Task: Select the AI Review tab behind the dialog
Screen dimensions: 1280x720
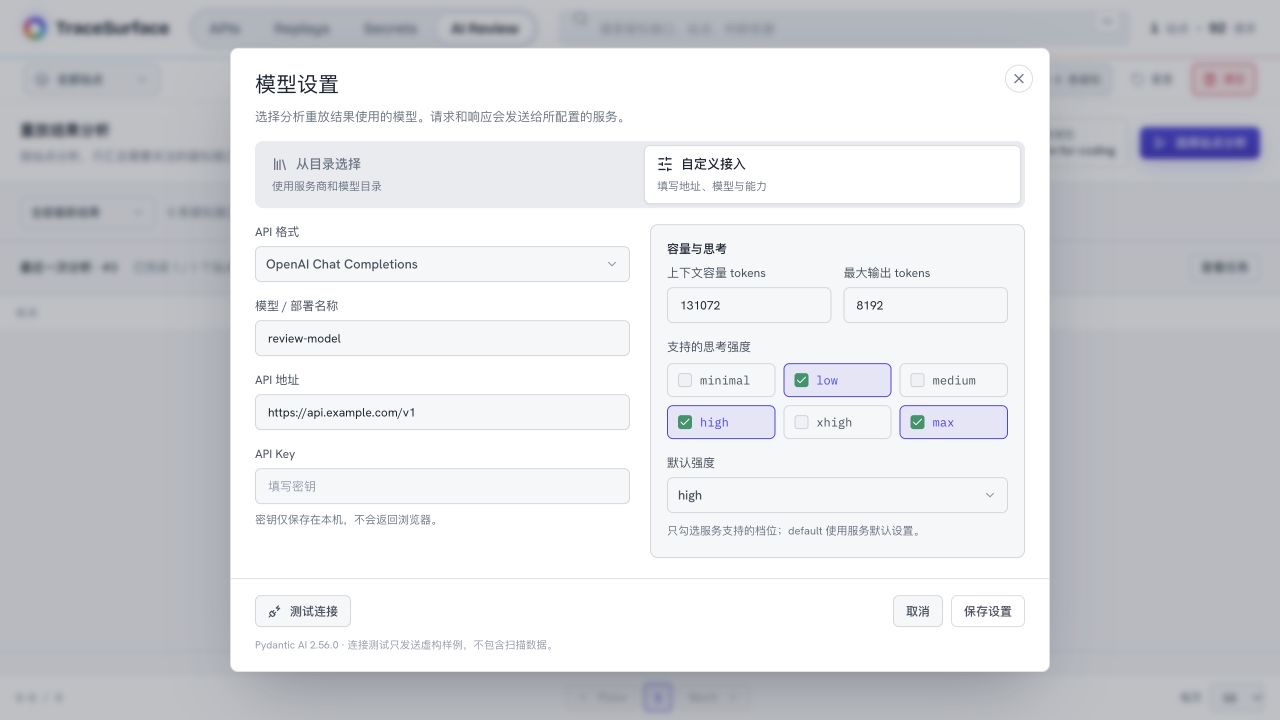Action: [x=484, y=28]
